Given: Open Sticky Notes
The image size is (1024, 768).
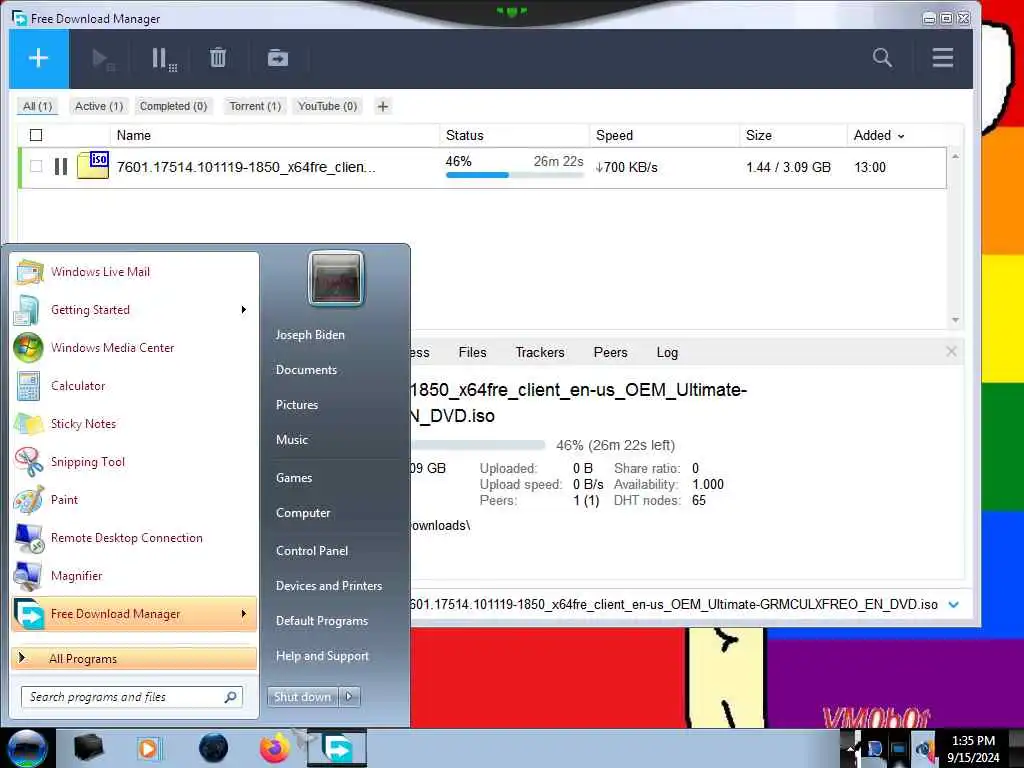Looking at the screenshot, I should (134, 424).
